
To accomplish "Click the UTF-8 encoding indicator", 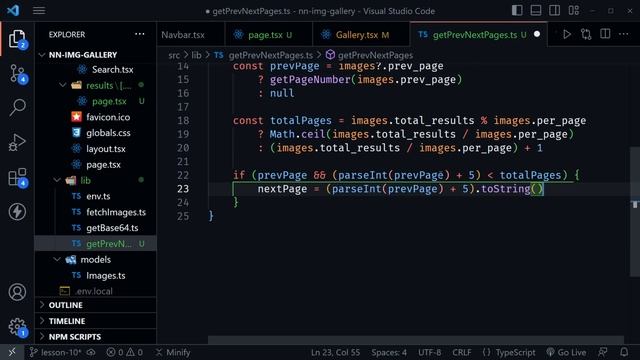I will coord(429,352).
